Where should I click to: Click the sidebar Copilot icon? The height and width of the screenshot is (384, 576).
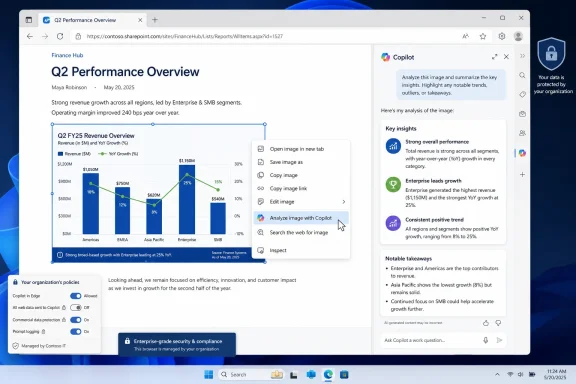(x=522, y=153)
